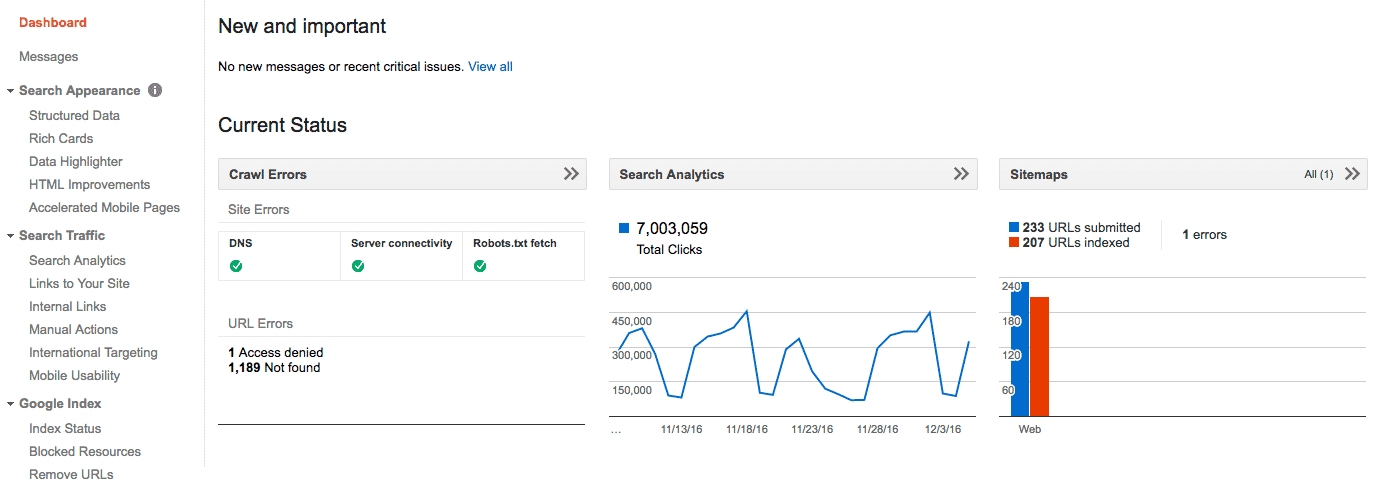
Task: Select Blocked Resources under Google Index
Action: (x=85, y=452)
